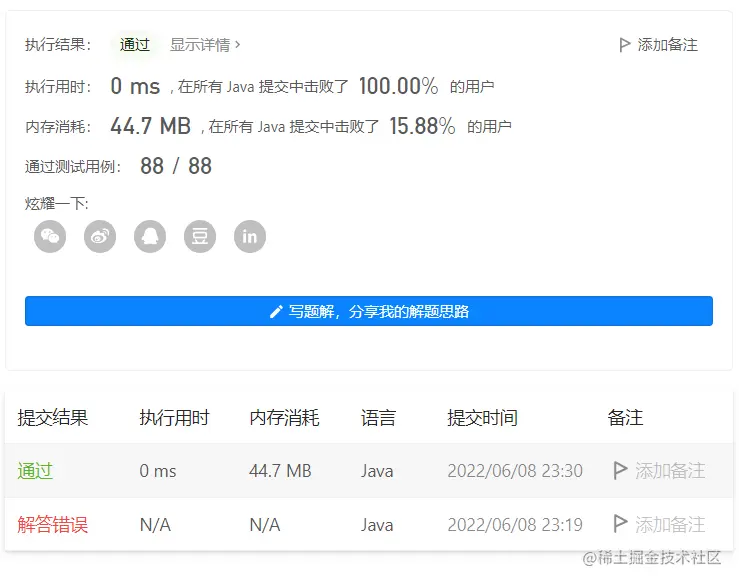
Task: Click the 0 ms cell in table
Action: (158, 471)
